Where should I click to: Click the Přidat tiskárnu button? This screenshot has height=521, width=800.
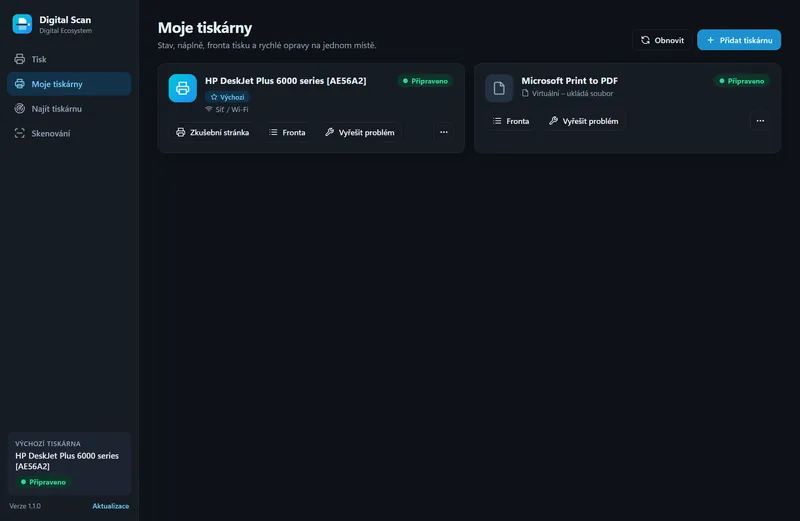(x=739, y=40)
